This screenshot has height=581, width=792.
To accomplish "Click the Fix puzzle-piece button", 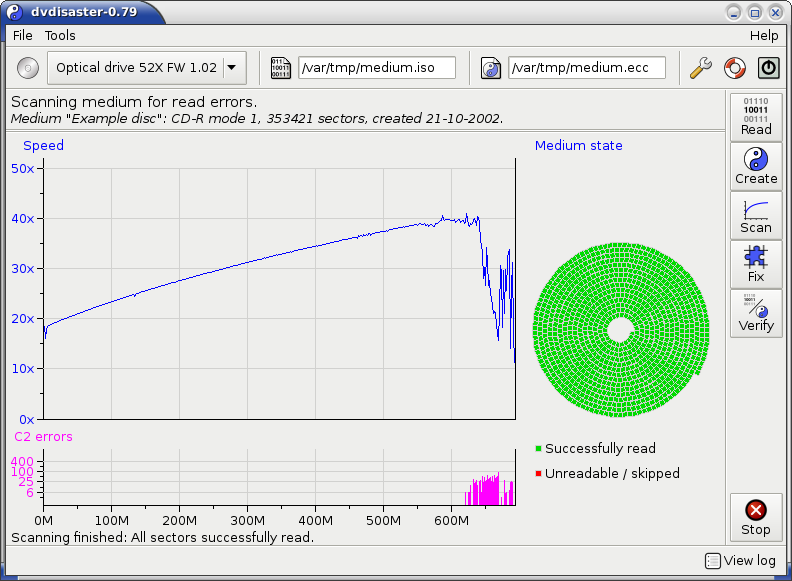I will [x=756, y=263].
